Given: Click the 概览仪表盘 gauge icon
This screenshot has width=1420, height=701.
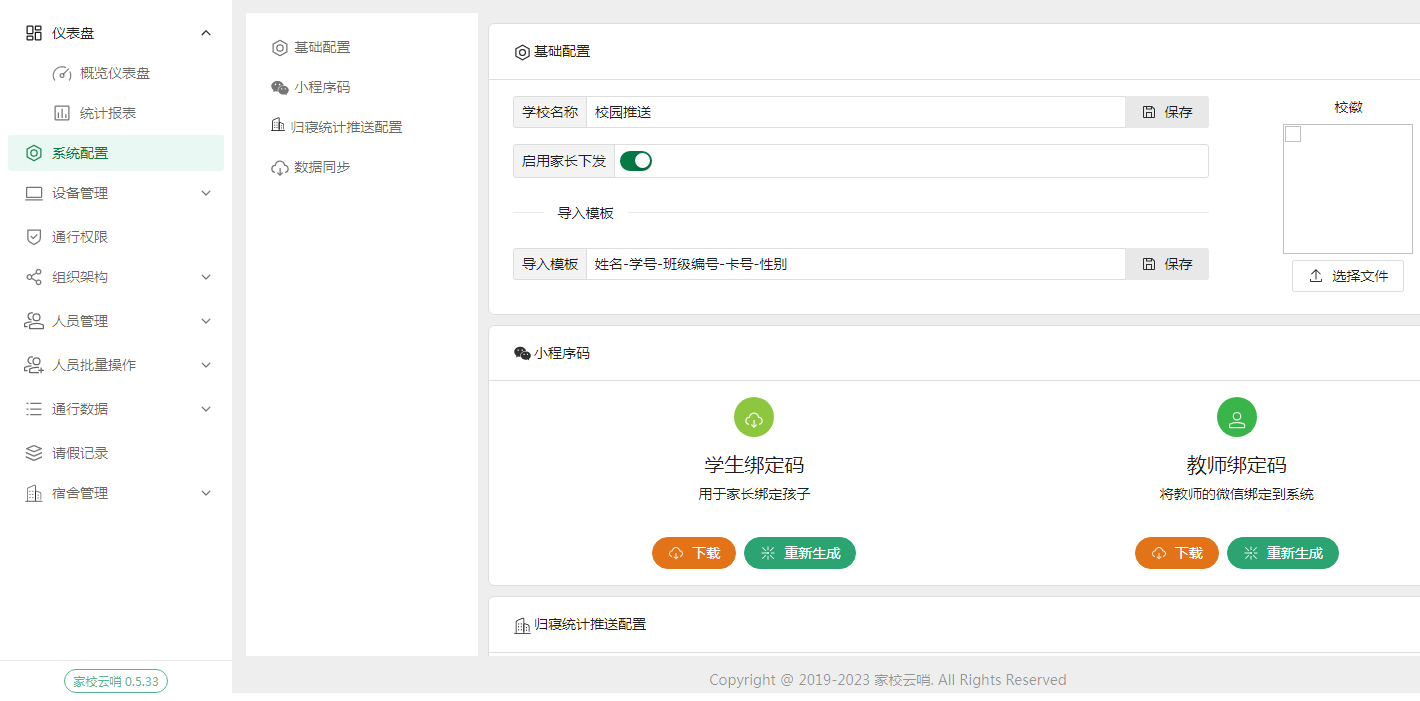Looking at the screenshot, I should pos(62,73).
